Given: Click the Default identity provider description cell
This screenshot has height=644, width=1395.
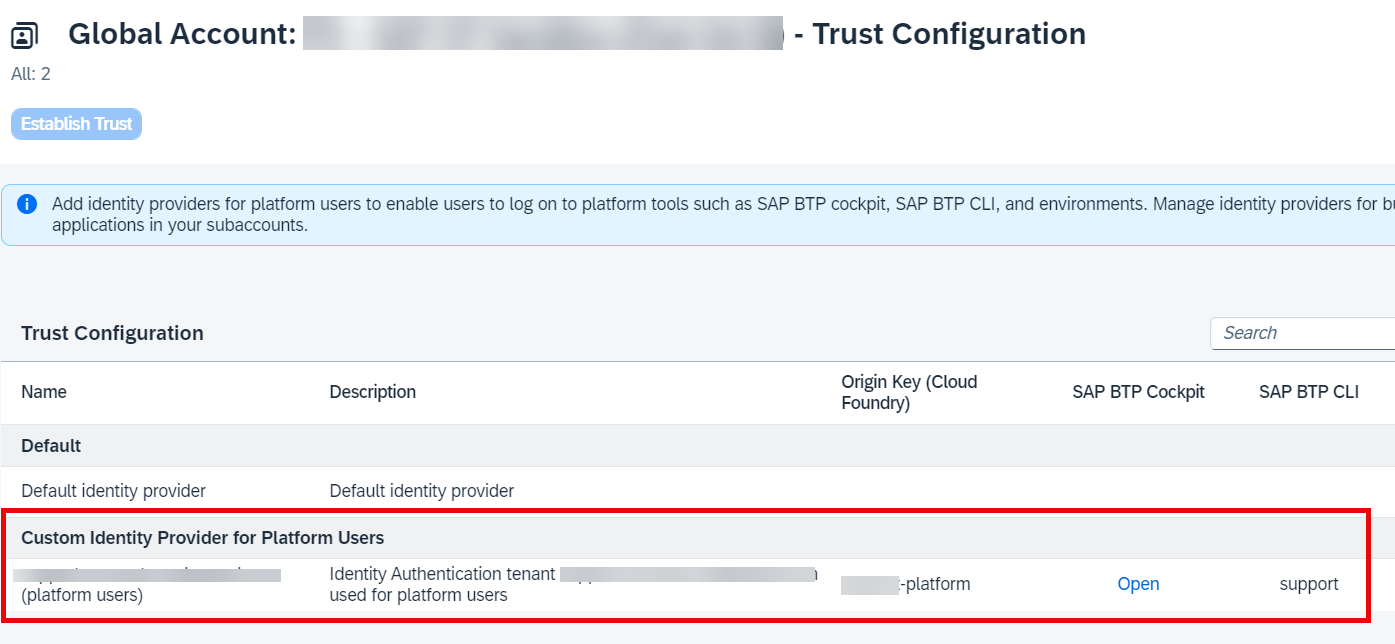Looking at the screenshot, I should pos(421,491).
